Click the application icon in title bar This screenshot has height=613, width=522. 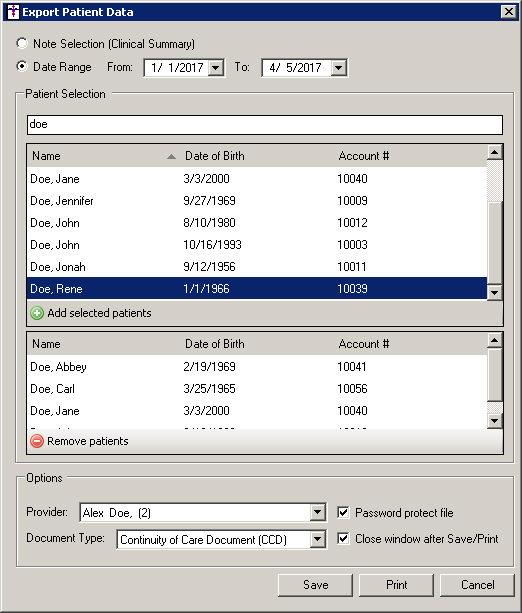tap(13, 12)
